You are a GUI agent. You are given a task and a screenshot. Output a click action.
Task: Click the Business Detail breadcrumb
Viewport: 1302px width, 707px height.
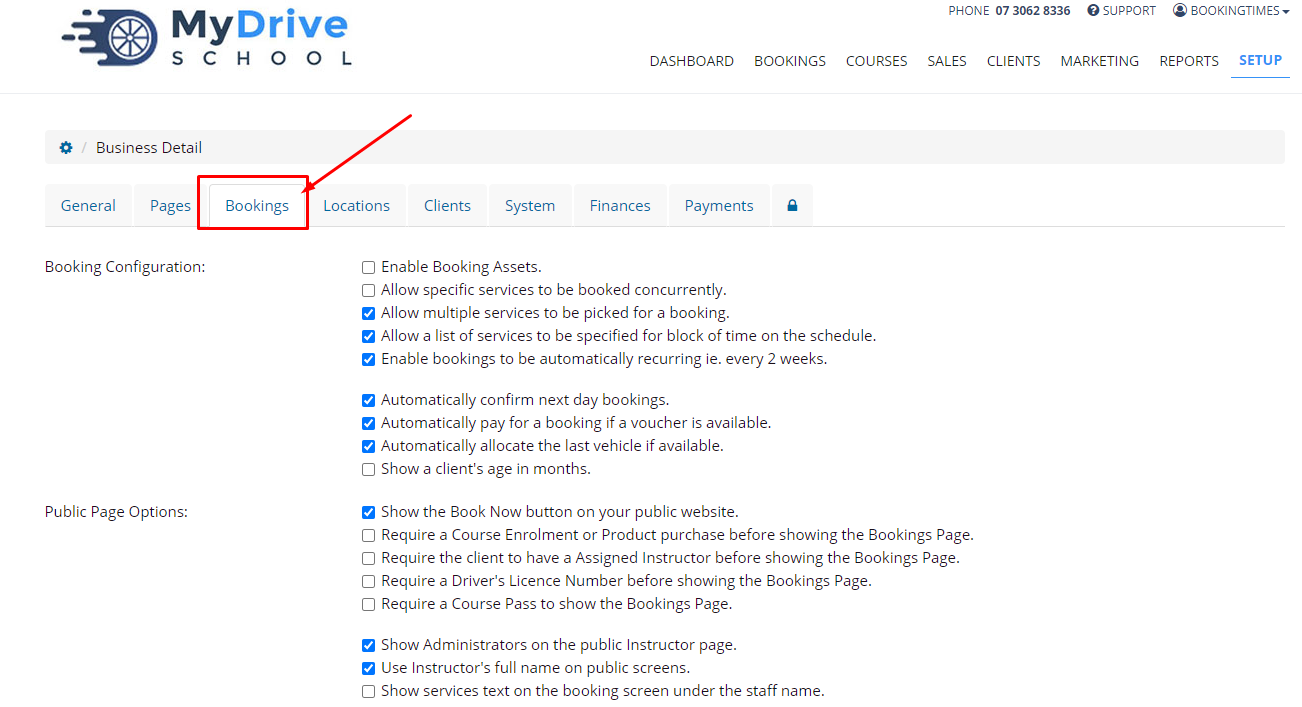[x=149, y=148]
